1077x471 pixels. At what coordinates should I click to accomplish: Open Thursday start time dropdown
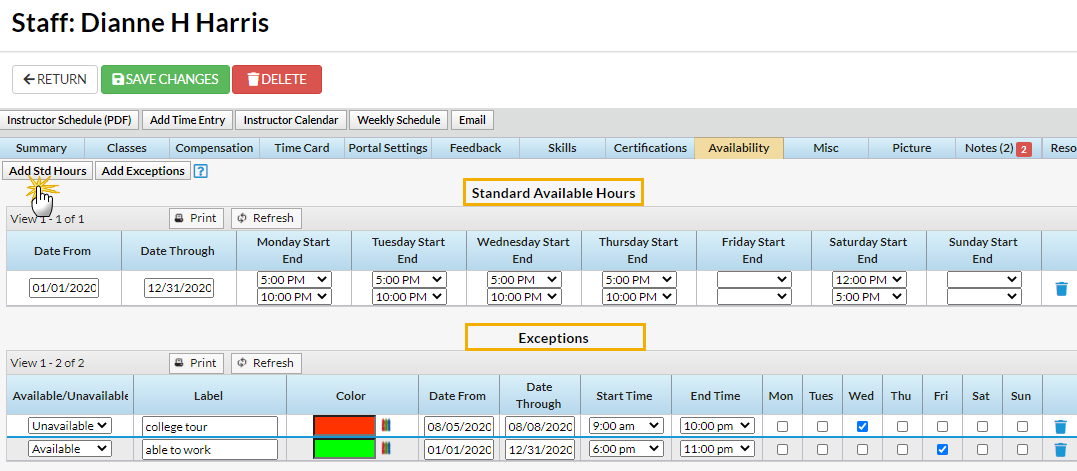(639, 279)
